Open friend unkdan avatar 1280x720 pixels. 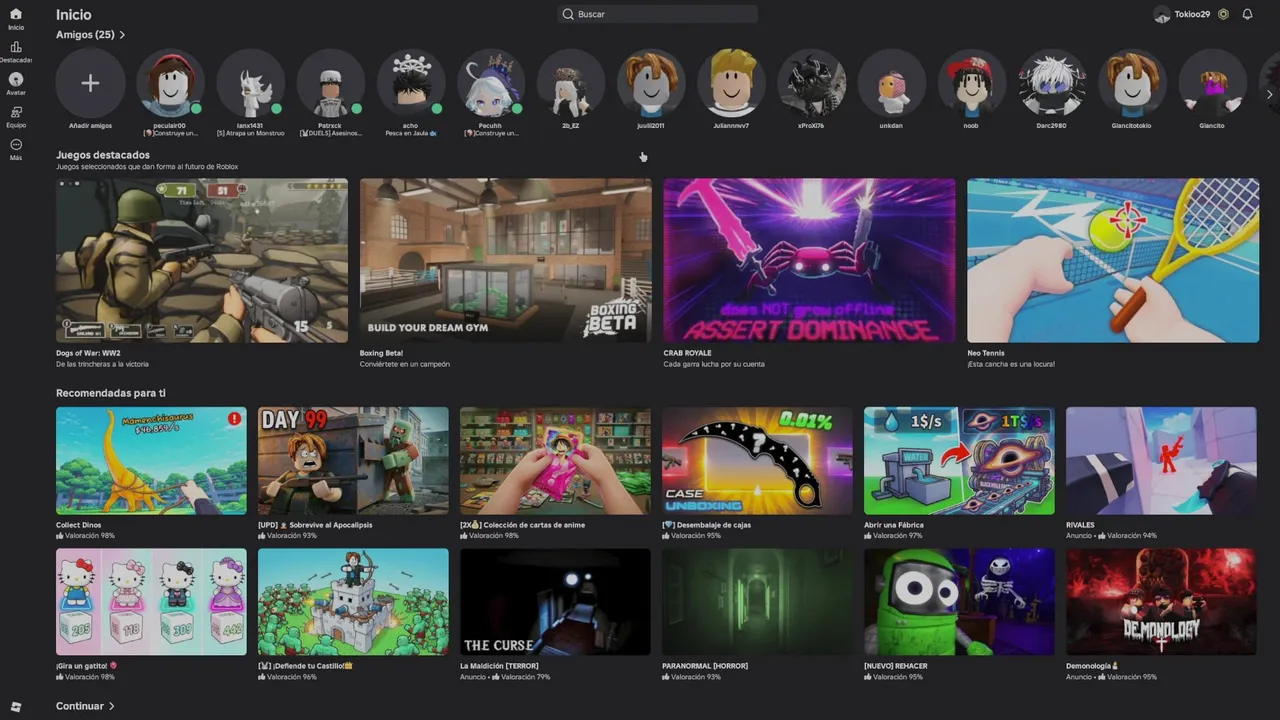(x=891, y=83)
